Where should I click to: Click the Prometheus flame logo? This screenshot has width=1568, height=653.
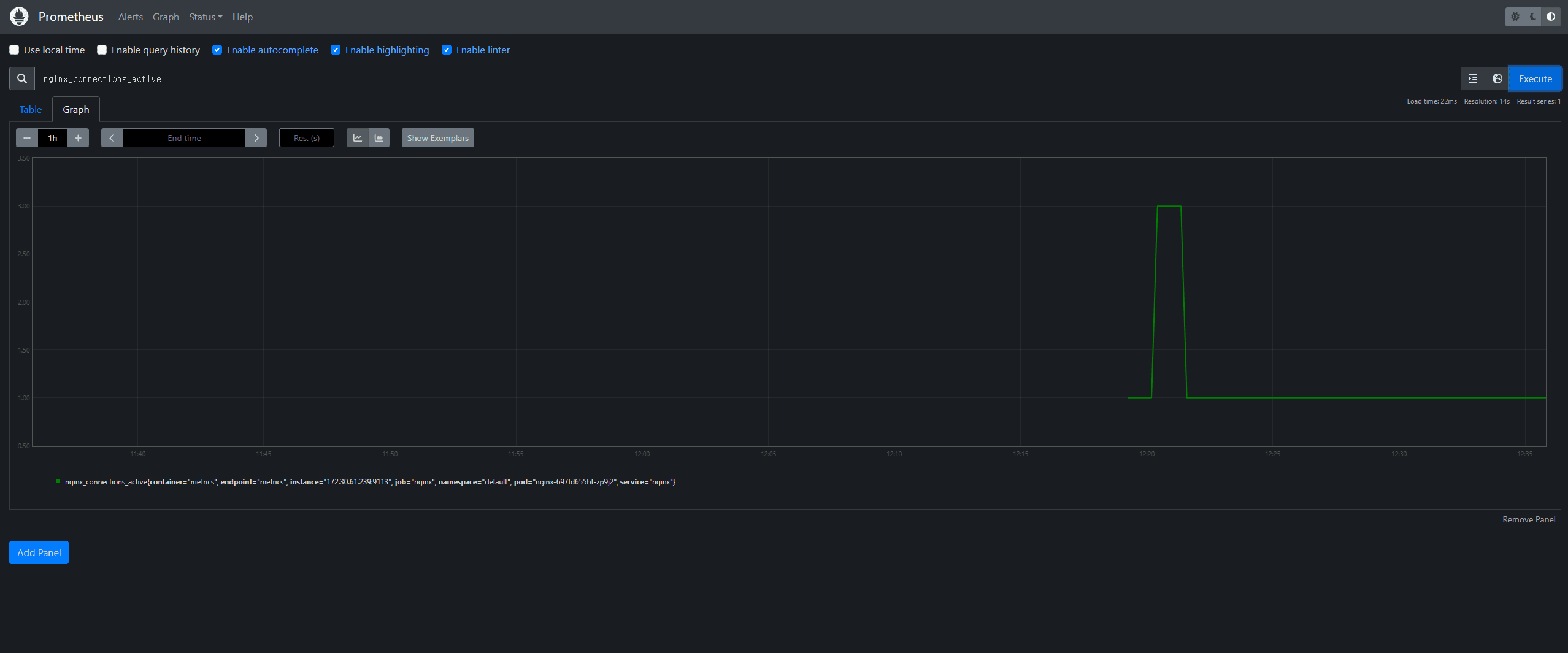pyautogui.click(x=19, y=17)
